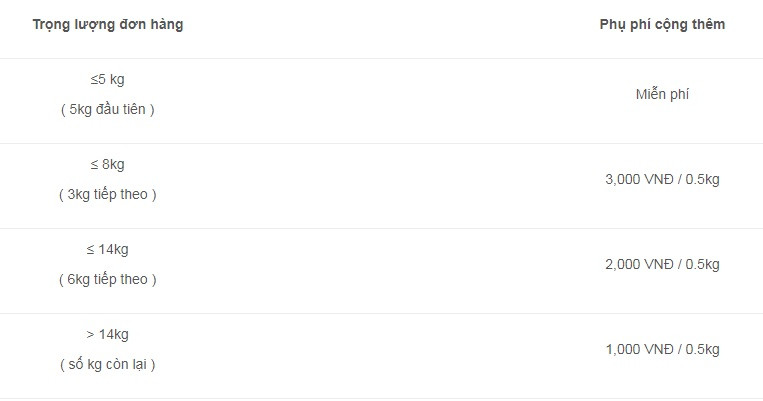The width and height of the screenshot is (763, 401).
Task: Select the '≤ 14kg' weight text
Action: pyautogui.click(x=107, y=249)
